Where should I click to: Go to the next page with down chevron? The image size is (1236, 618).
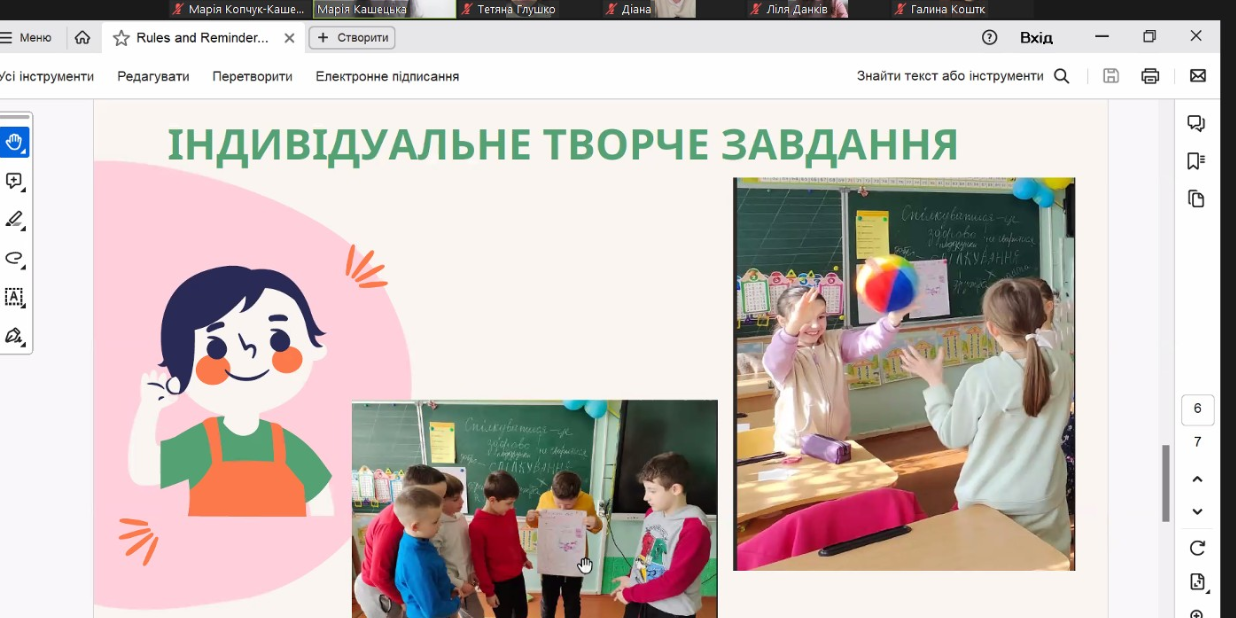click(x=1197, y=512)
